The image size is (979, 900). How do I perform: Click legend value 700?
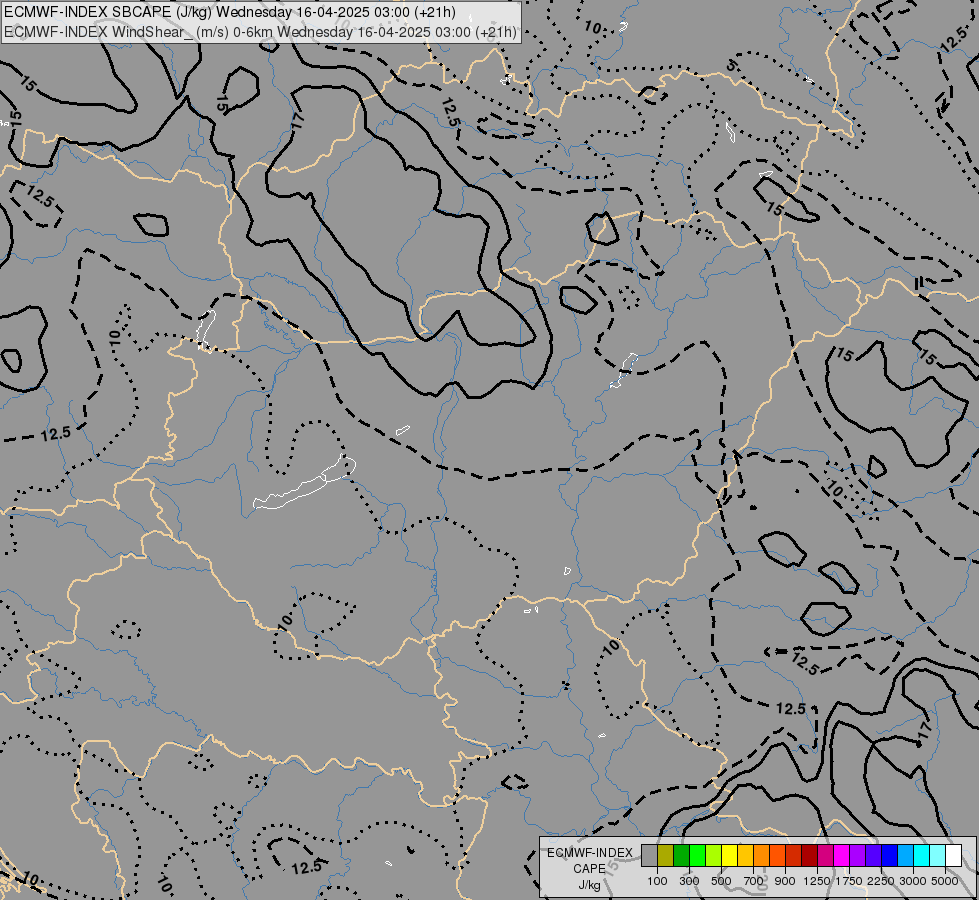click(x=754, y=881)
